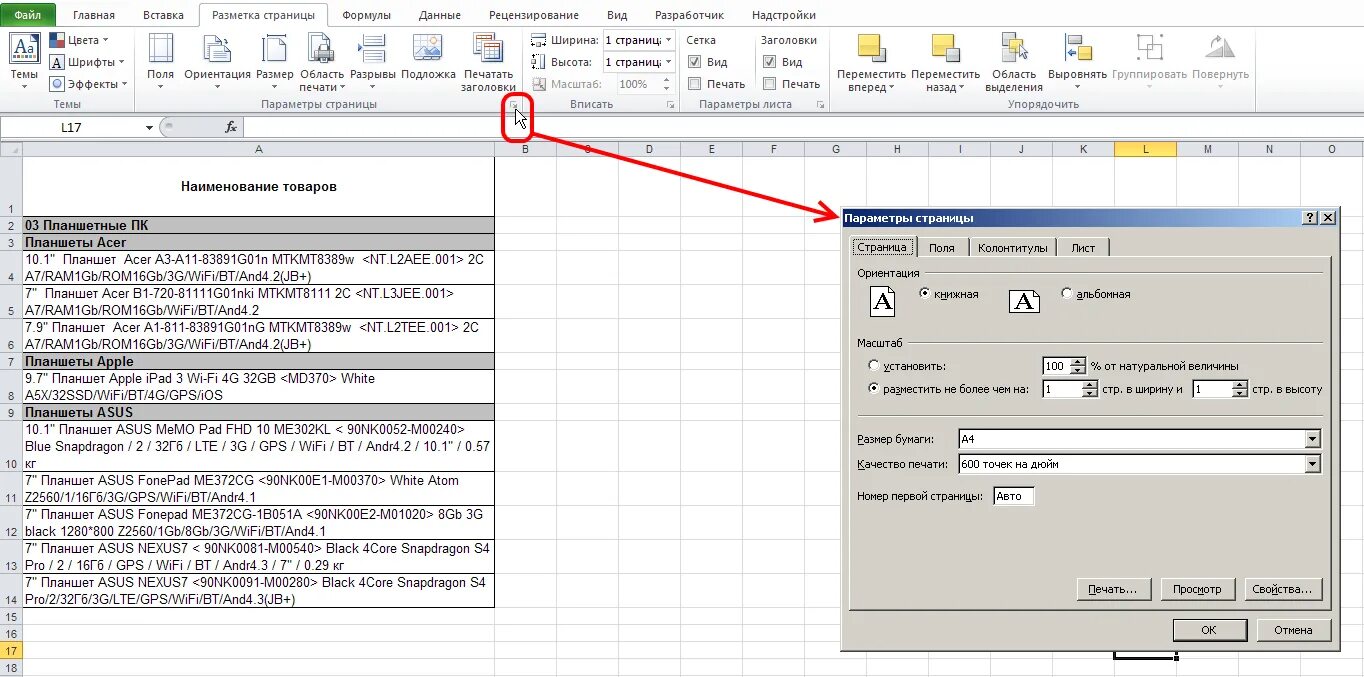Image resolution: width=1364 pixels, height=677 pixels.
Task: Open the Ширина width dropdown
Action: [668, 40]
